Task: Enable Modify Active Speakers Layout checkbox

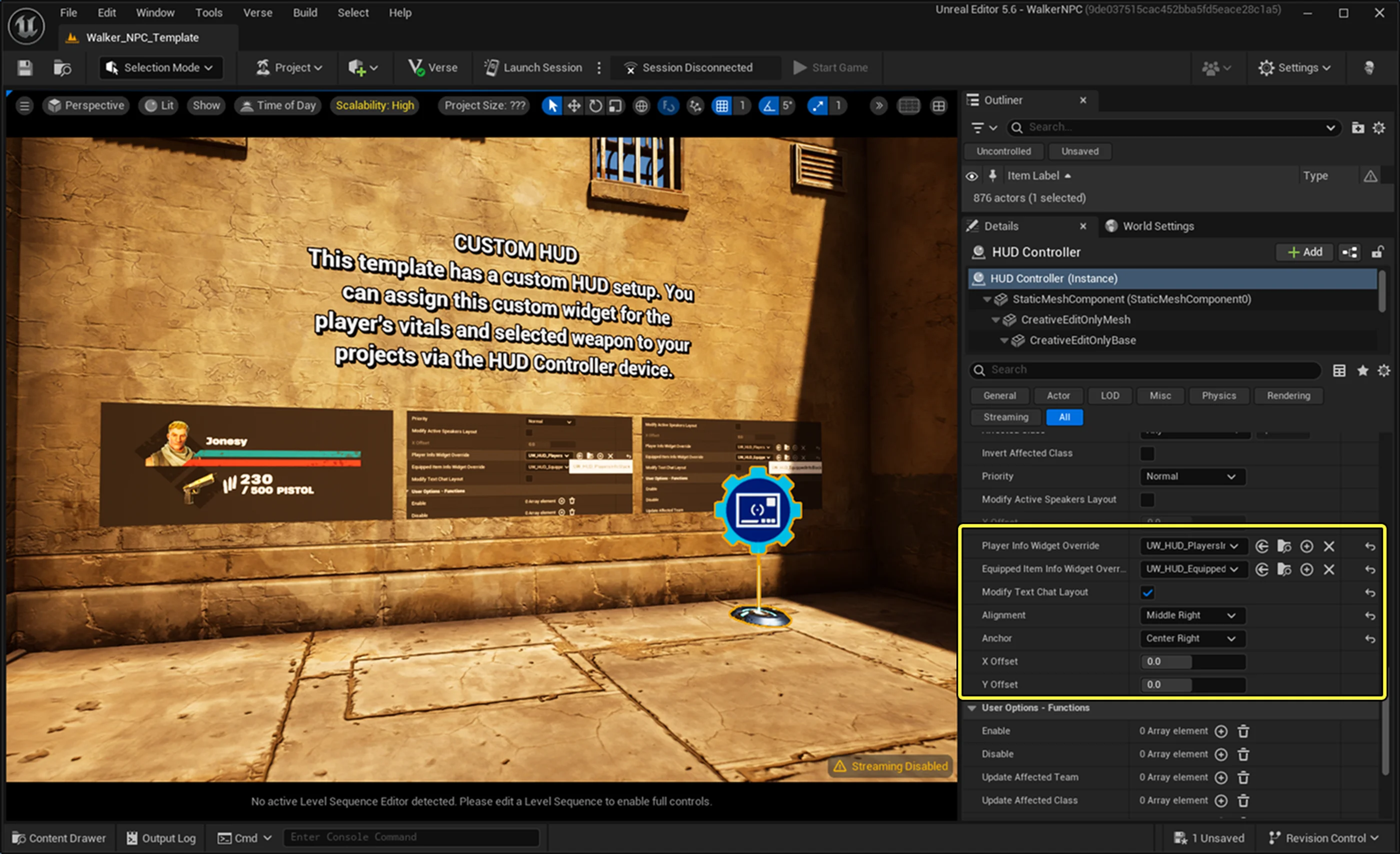Action: click(x=1147, y=500)
